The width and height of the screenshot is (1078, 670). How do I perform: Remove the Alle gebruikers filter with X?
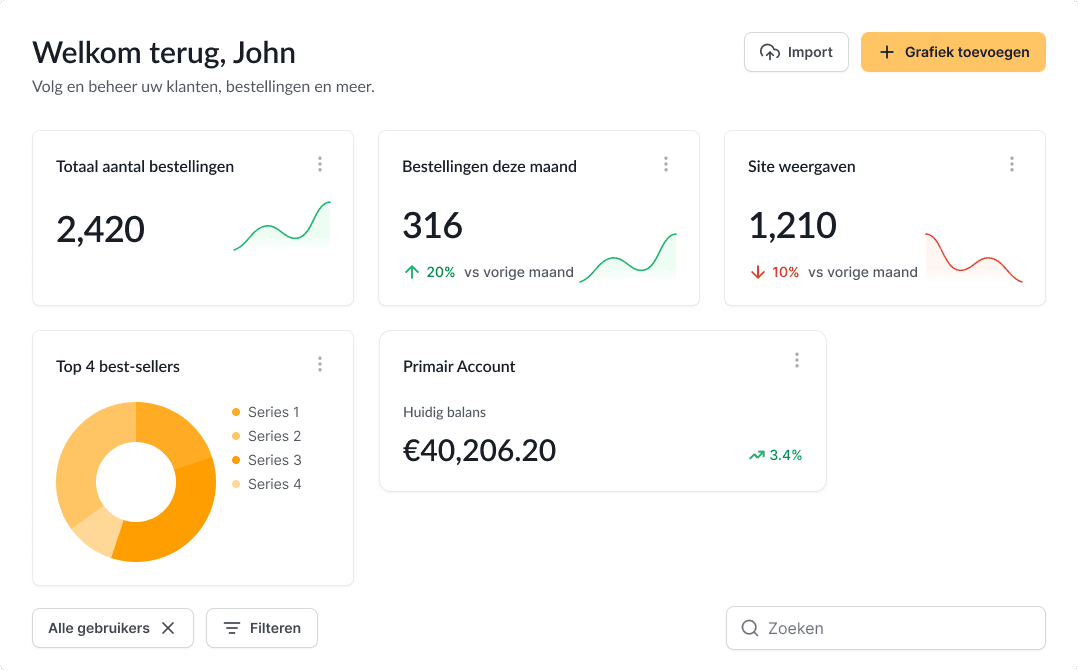point(168,628)
